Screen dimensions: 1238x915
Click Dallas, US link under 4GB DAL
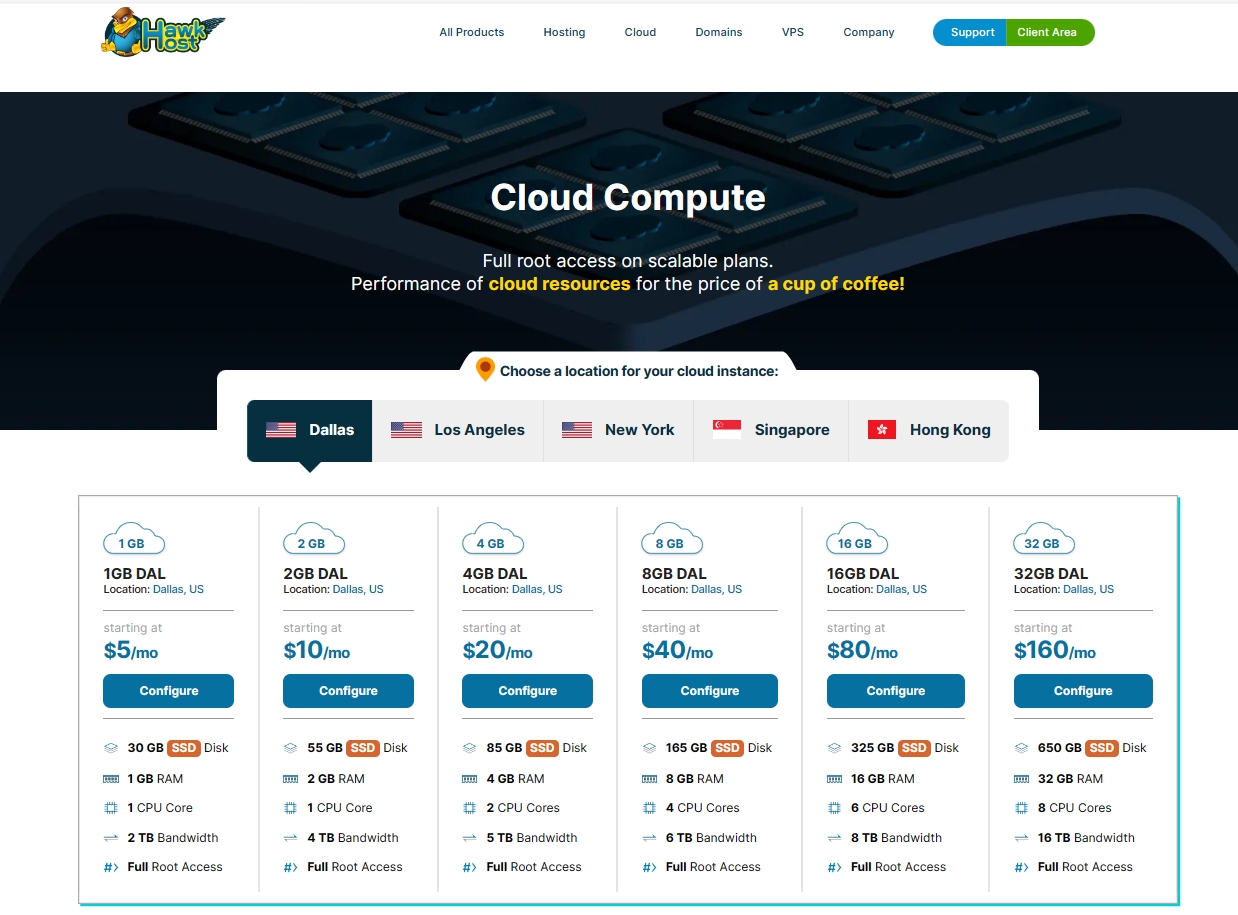point(537,590)
